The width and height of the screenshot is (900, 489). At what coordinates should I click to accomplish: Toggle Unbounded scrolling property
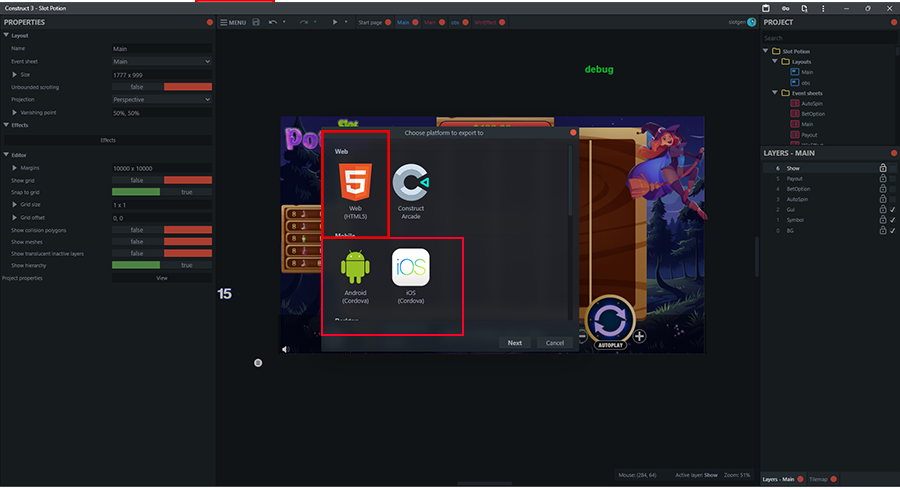[162, 87]
